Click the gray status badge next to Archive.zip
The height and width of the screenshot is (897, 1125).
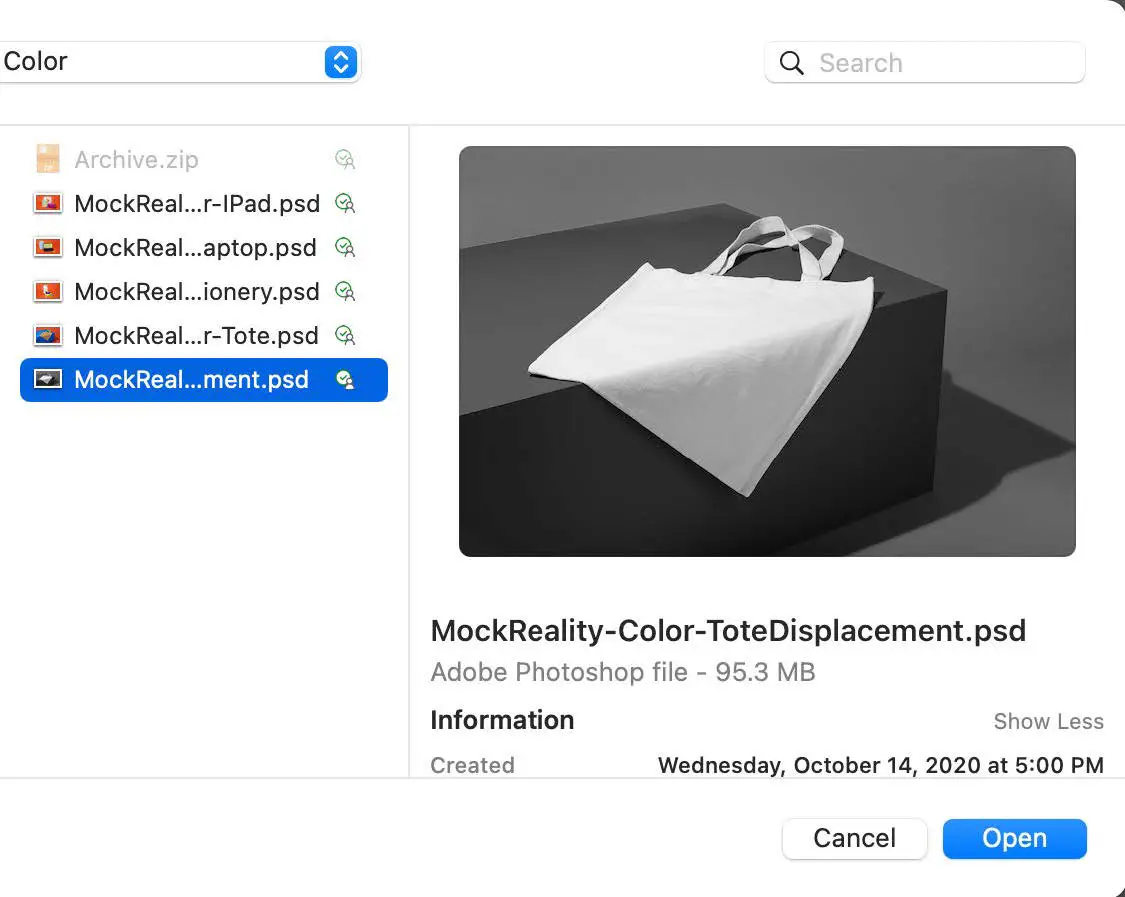[x=345, y=158]
